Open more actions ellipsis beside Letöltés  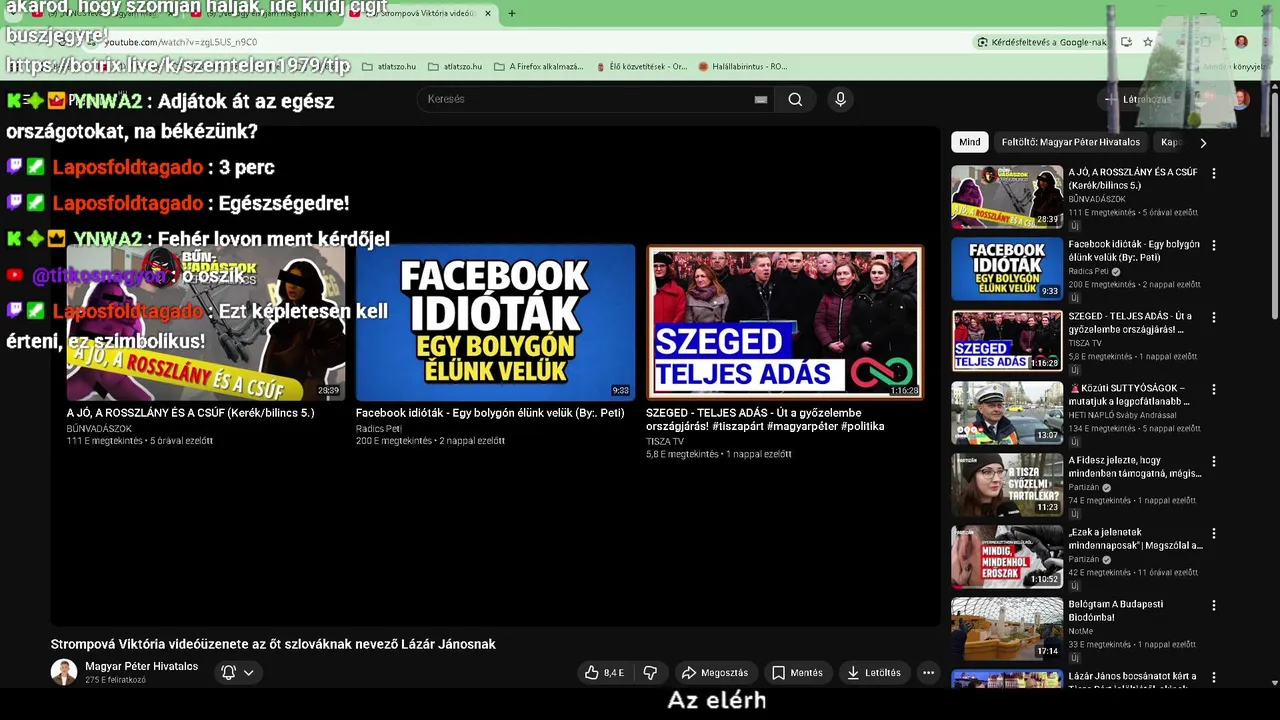point(928,673)
